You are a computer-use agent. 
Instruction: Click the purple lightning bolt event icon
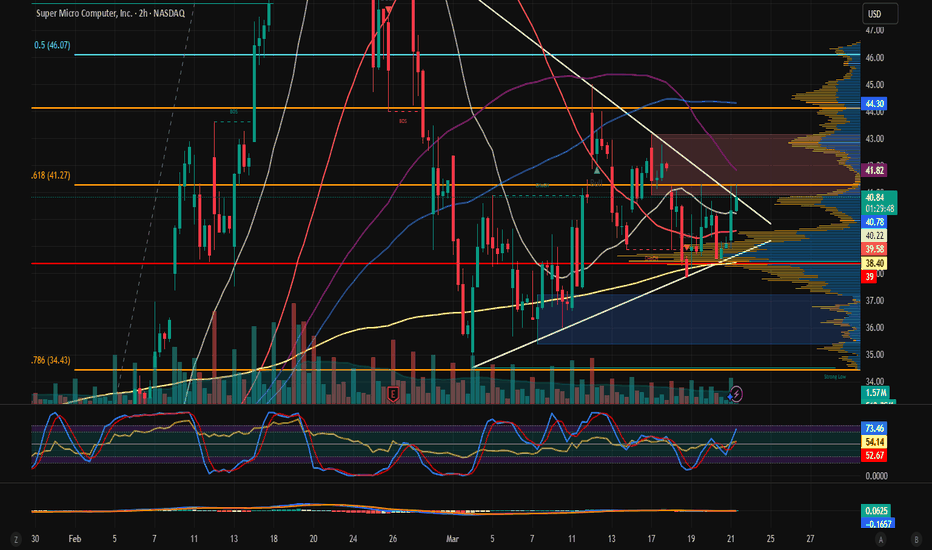736,394
